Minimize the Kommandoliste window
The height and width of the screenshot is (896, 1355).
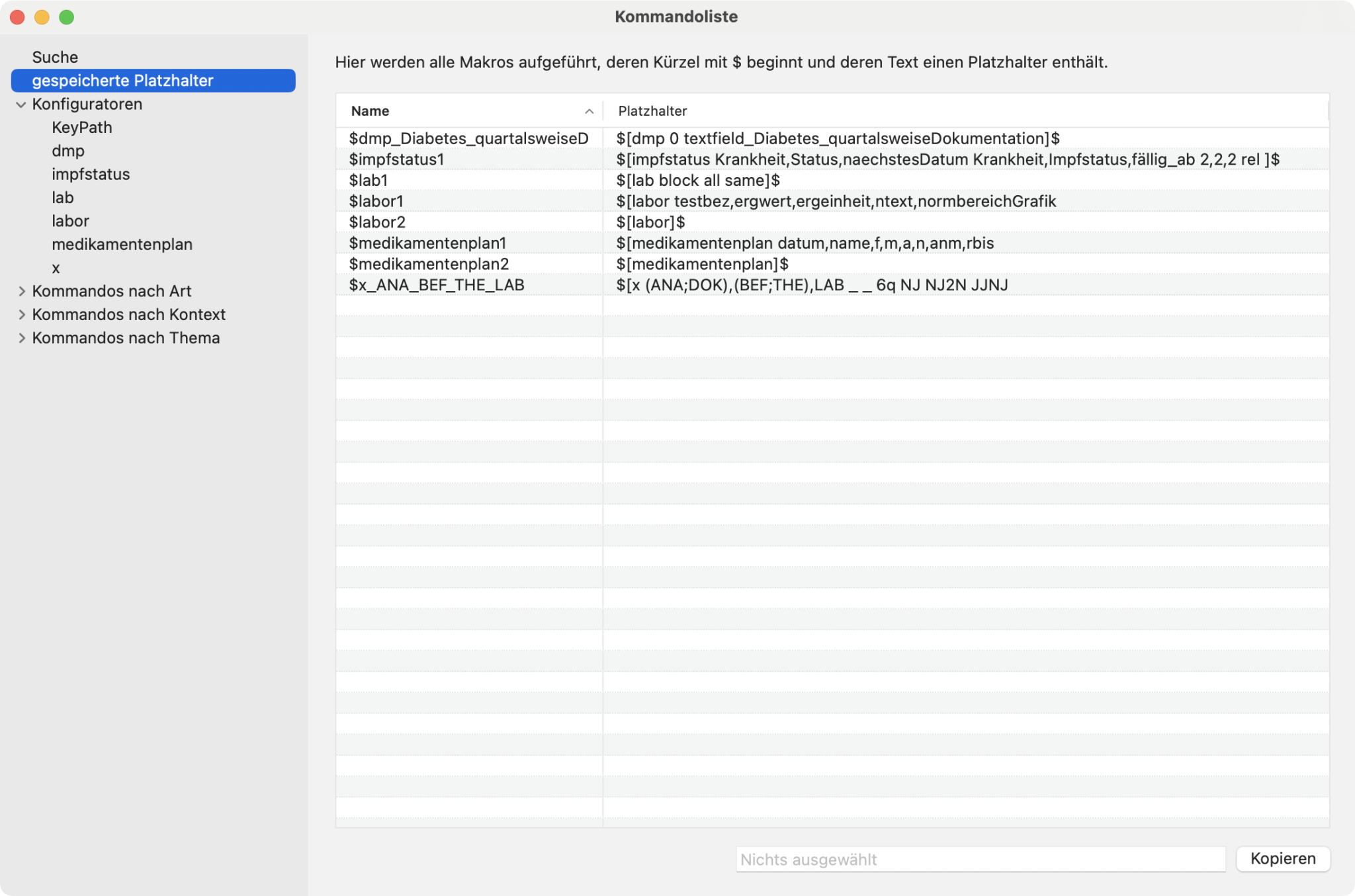(42, 17)
